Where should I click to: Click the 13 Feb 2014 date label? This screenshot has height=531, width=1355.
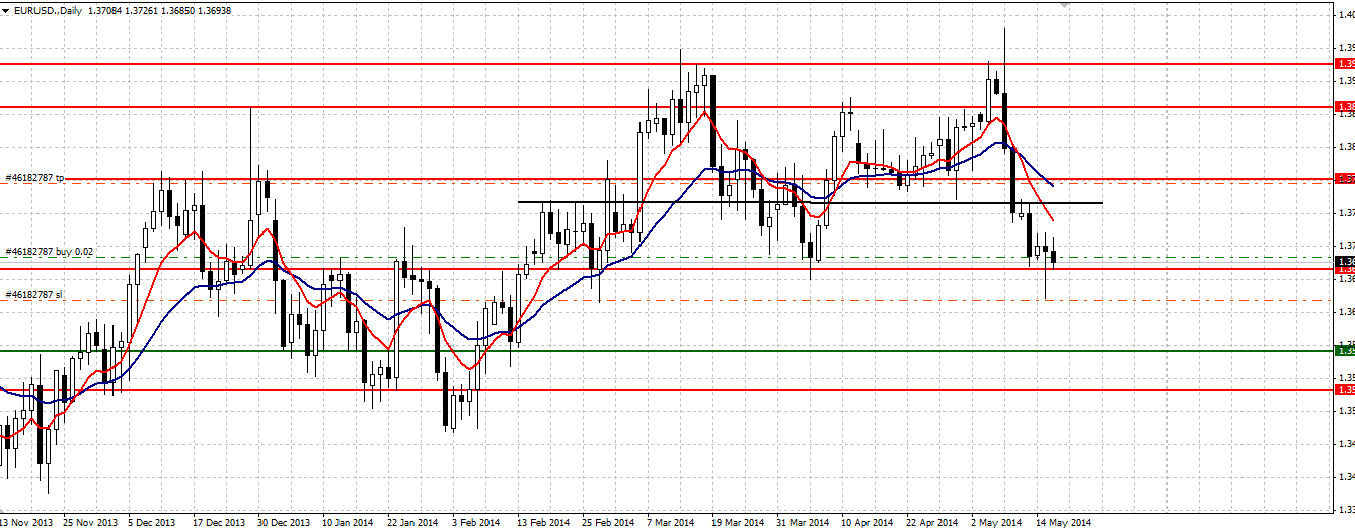point(542,522)
